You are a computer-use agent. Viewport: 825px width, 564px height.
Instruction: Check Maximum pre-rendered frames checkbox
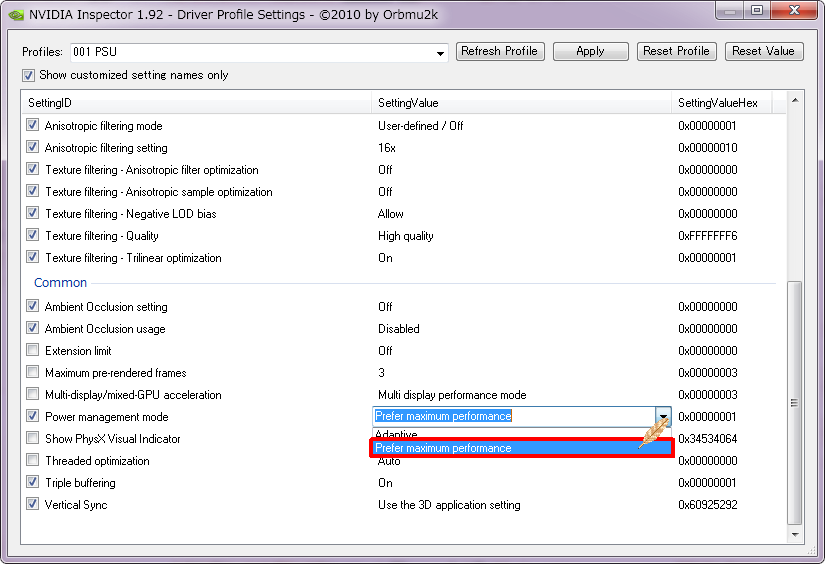tap(33, 372)
